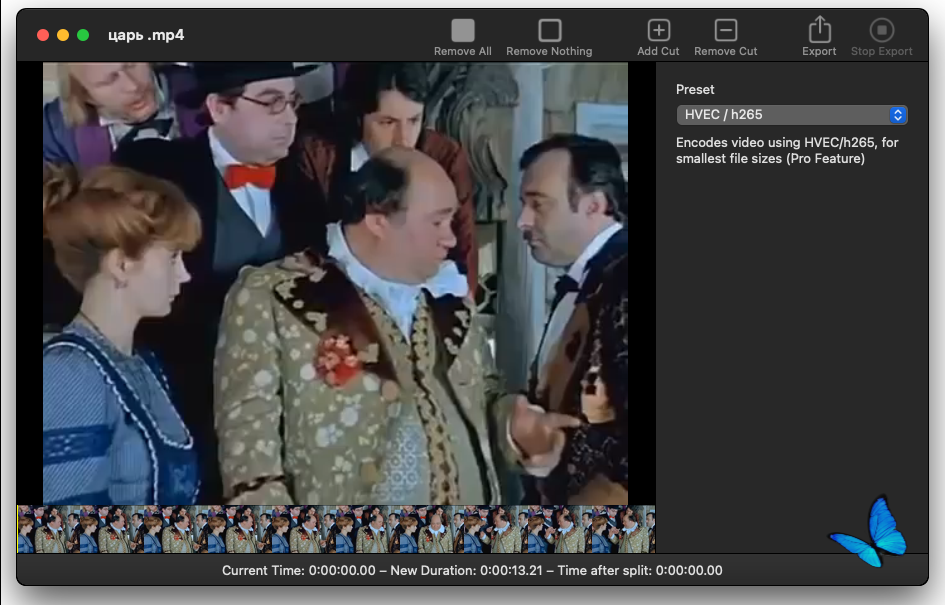Open the HVEC / h265 preset dropdown
This screenshot has height=605, width=945.
pos(791,114)
